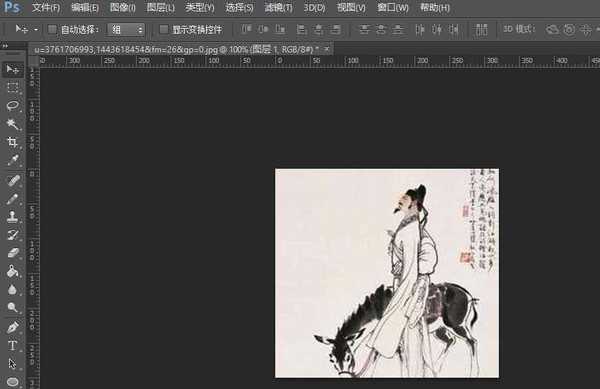Click align bottom edges icon
Viewport: 600px width, 389px height.
click(x=280, y=29)
